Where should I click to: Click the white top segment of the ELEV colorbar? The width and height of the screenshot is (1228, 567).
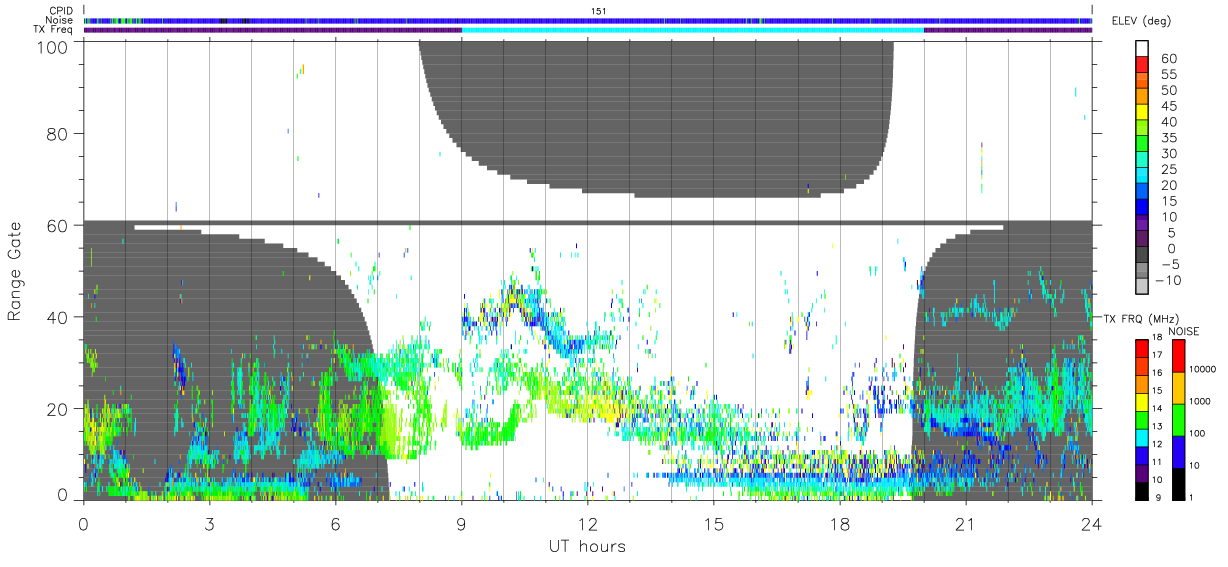click(1143, 50)
